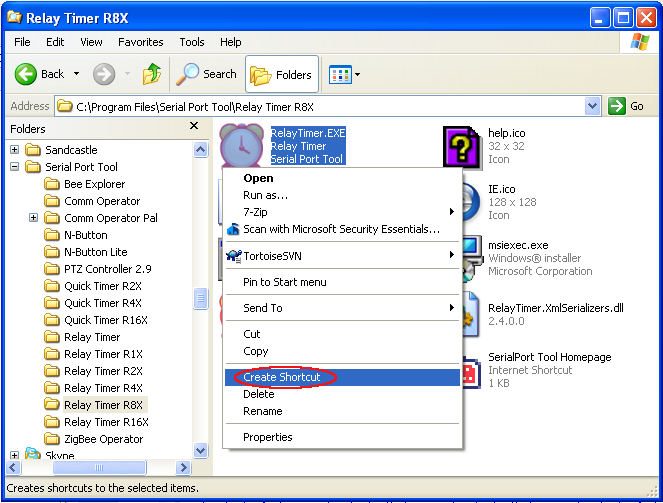The height and width of the screenshot is (503, 663).
Task: Open the Forward history dropdown arrow
Action: 127,74
